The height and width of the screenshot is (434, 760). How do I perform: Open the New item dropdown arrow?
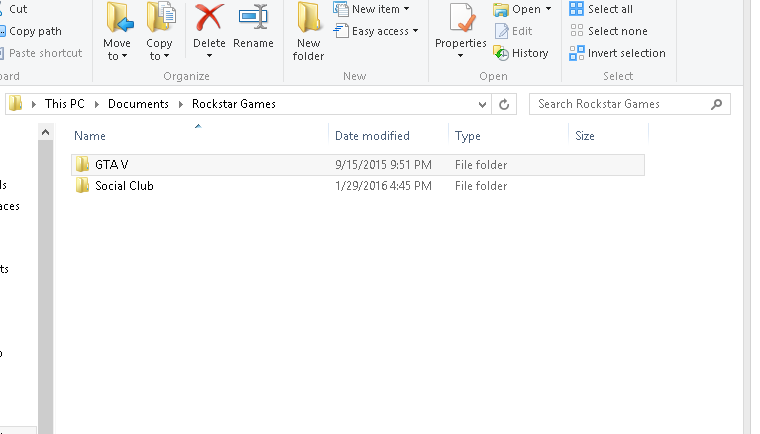coord(406,9)
